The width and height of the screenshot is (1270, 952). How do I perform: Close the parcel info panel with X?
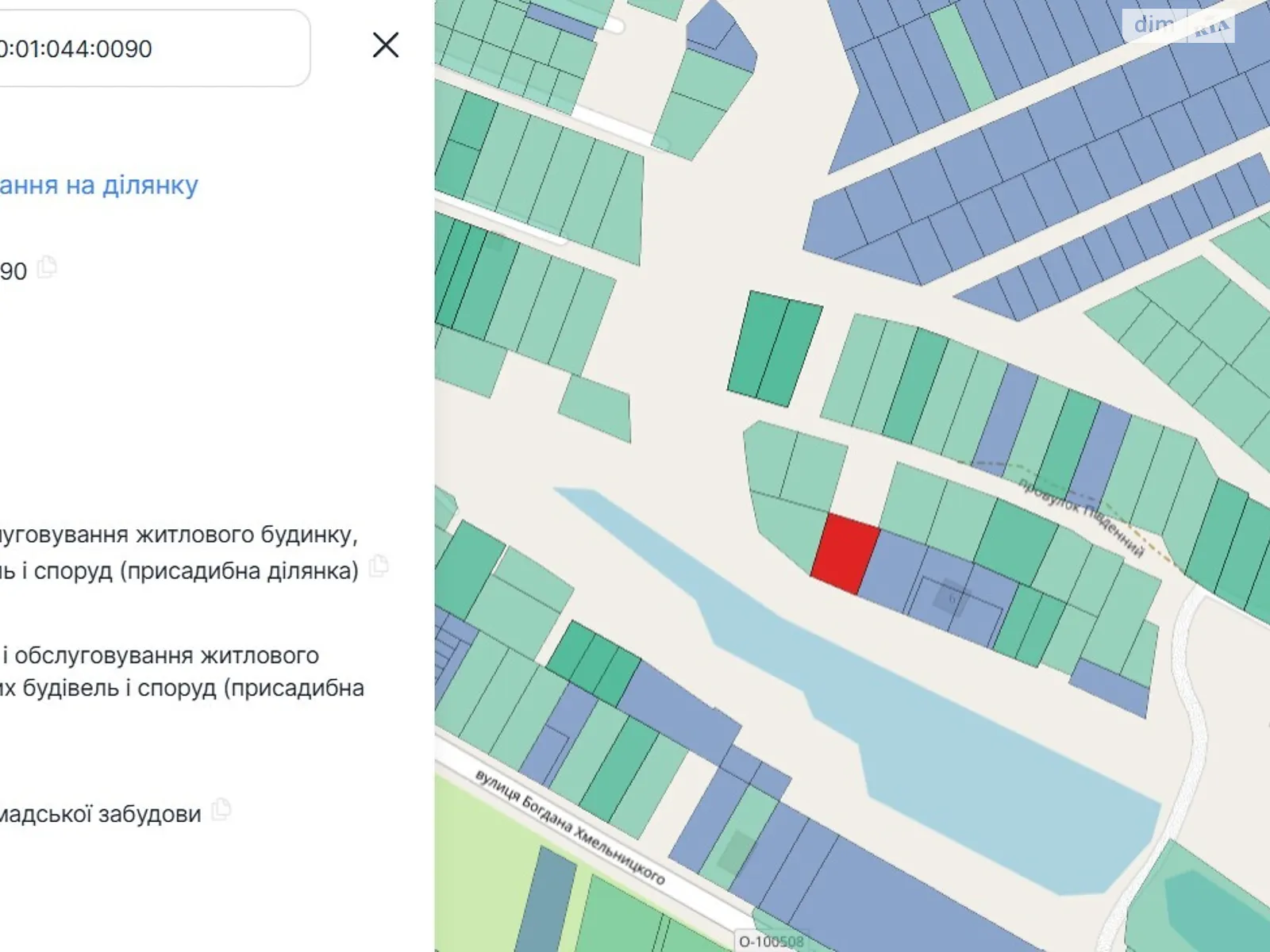(x=386, y=45)
